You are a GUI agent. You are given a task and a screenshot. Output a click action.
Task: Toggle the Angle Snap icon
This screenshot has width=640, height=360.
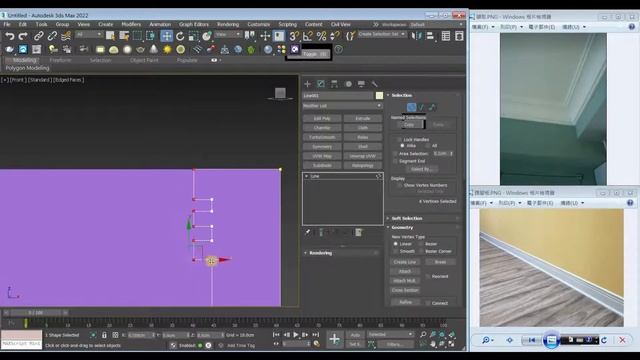pos(308,36)
